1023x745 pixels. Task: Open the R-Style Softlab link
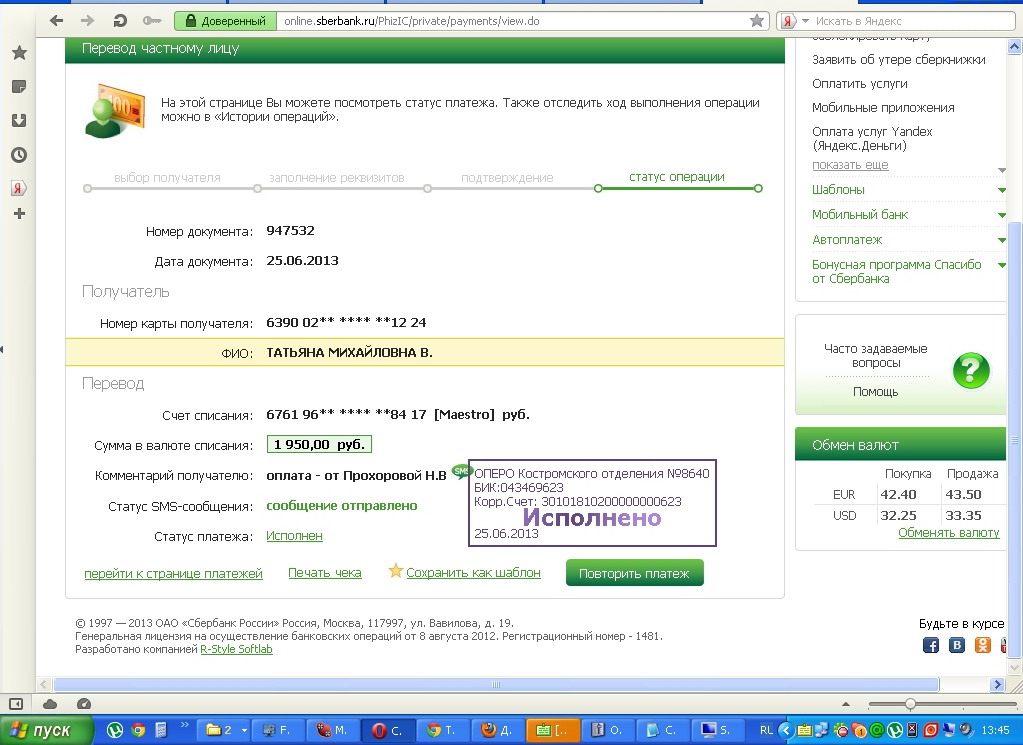click(x=236, y=649)
